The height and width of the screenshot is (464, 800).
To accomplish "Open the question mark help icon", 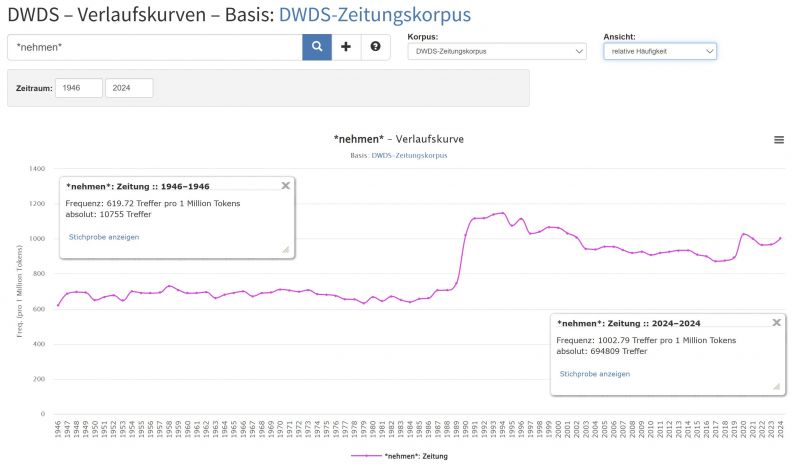I will [x=375, y=47].
